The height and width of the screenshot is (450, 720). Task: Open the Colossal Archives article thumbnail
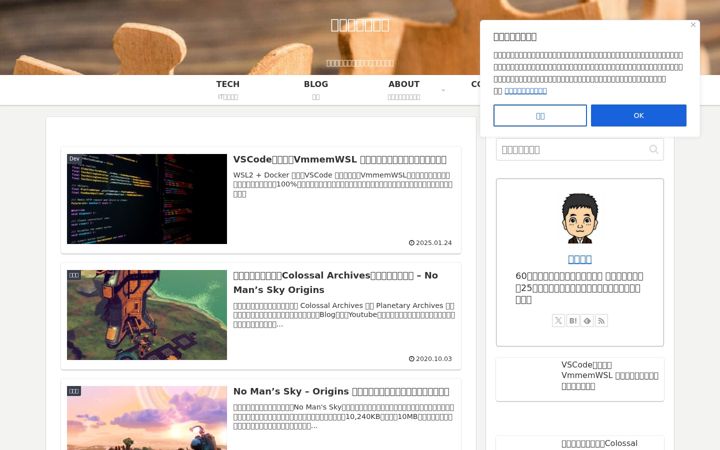click(147, 315)
